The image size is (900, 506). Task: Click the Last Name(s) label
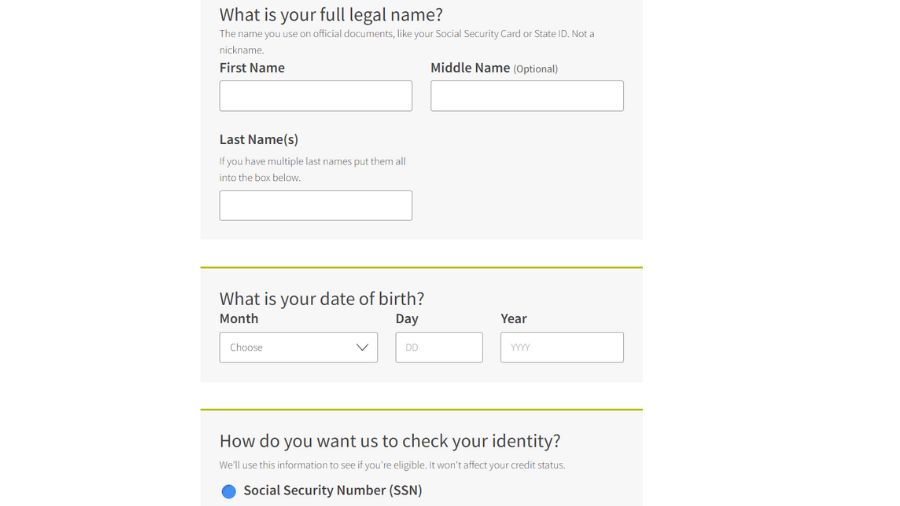(x=259, y=139)
